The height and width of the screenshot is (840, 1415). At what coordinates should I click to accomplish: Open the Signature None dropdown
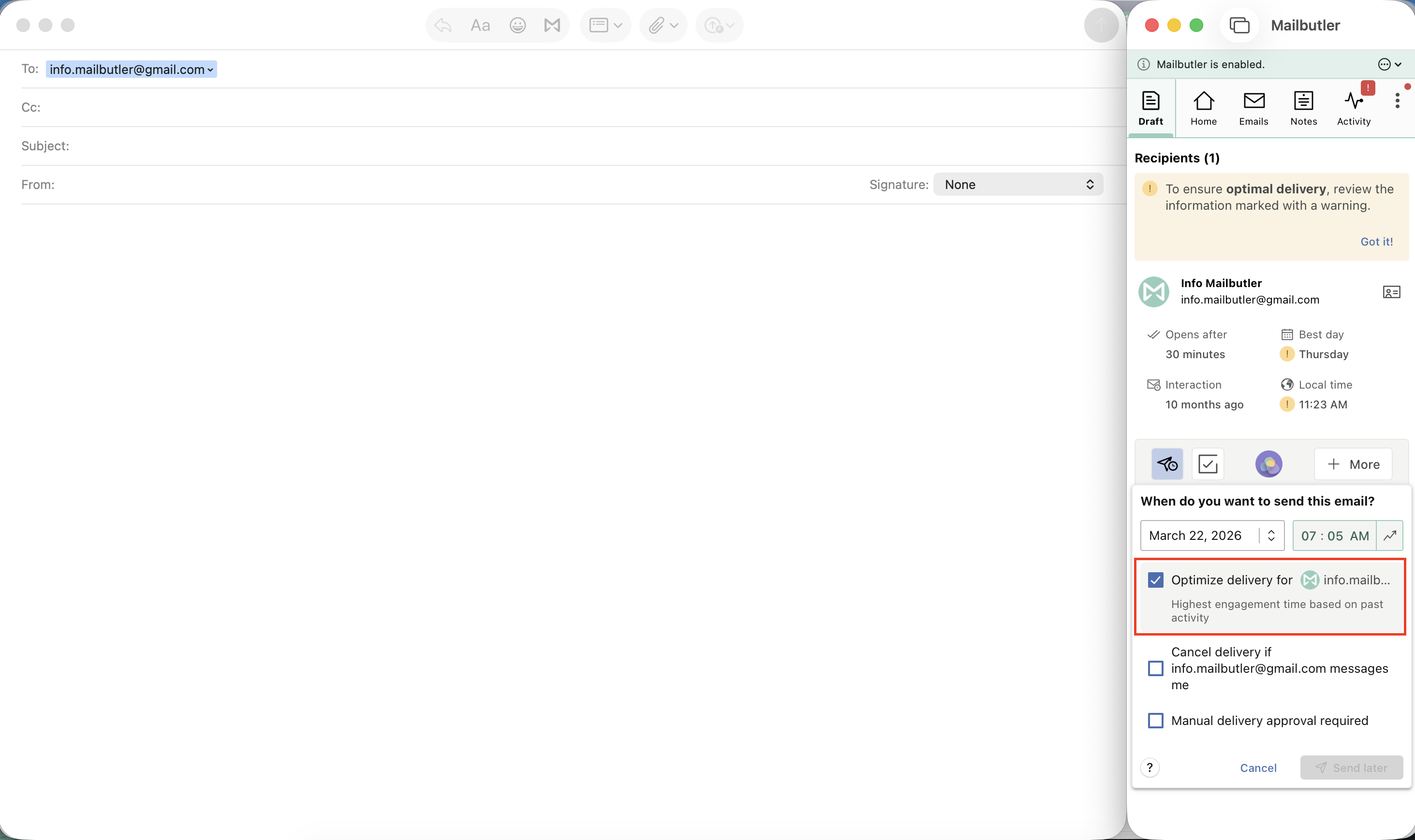[1018, 185]
